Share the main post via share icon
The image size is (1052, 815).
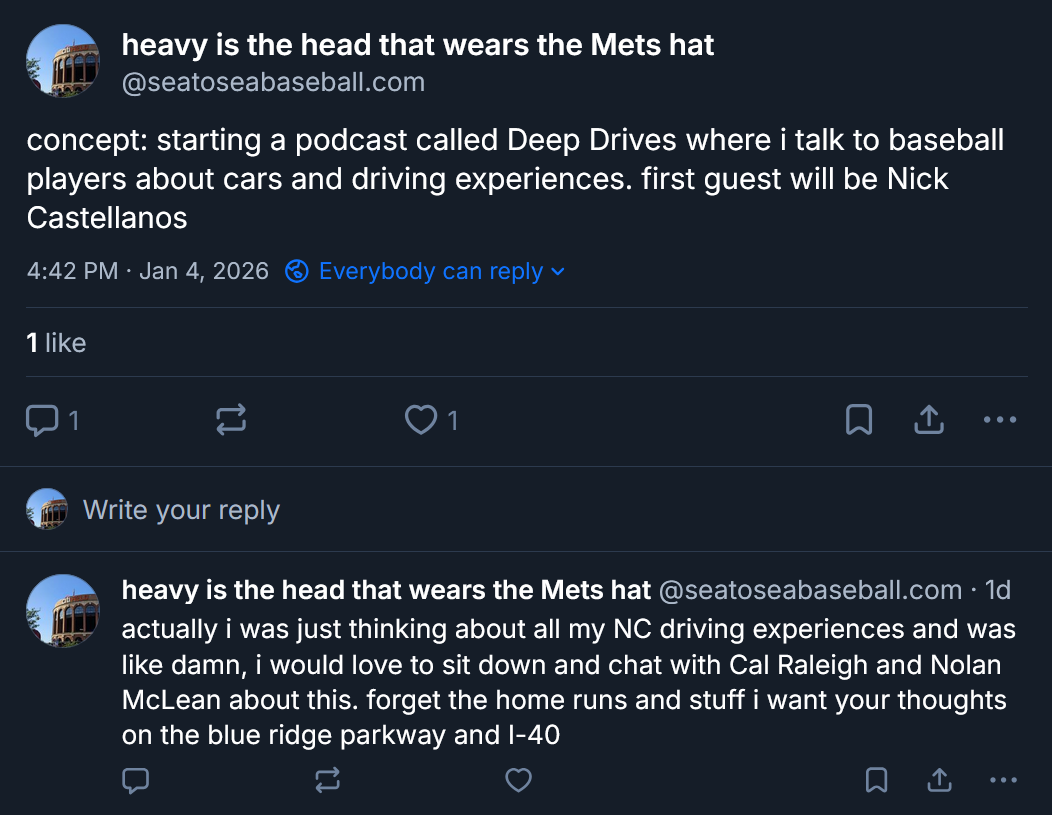929,421
